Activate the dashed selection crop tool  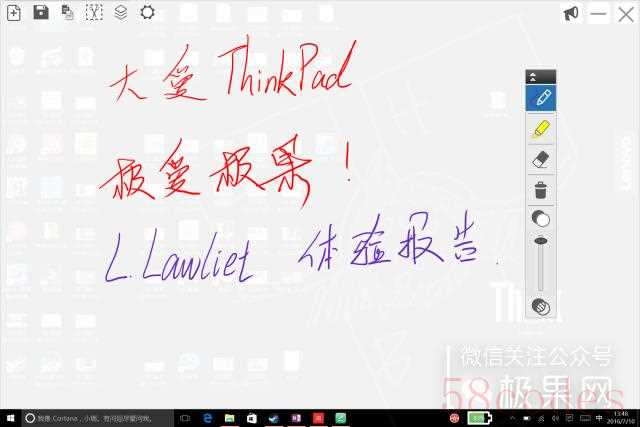(94, 12)
